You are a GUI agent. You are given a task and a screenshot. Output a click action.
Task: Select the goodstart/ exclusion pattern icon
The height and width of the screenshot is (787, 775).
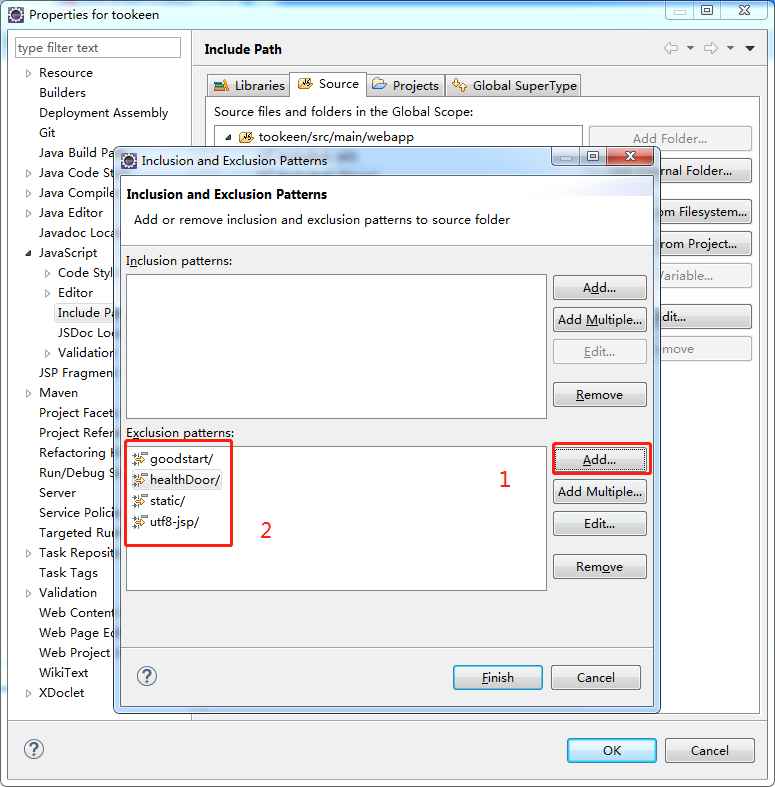point(139,459)
